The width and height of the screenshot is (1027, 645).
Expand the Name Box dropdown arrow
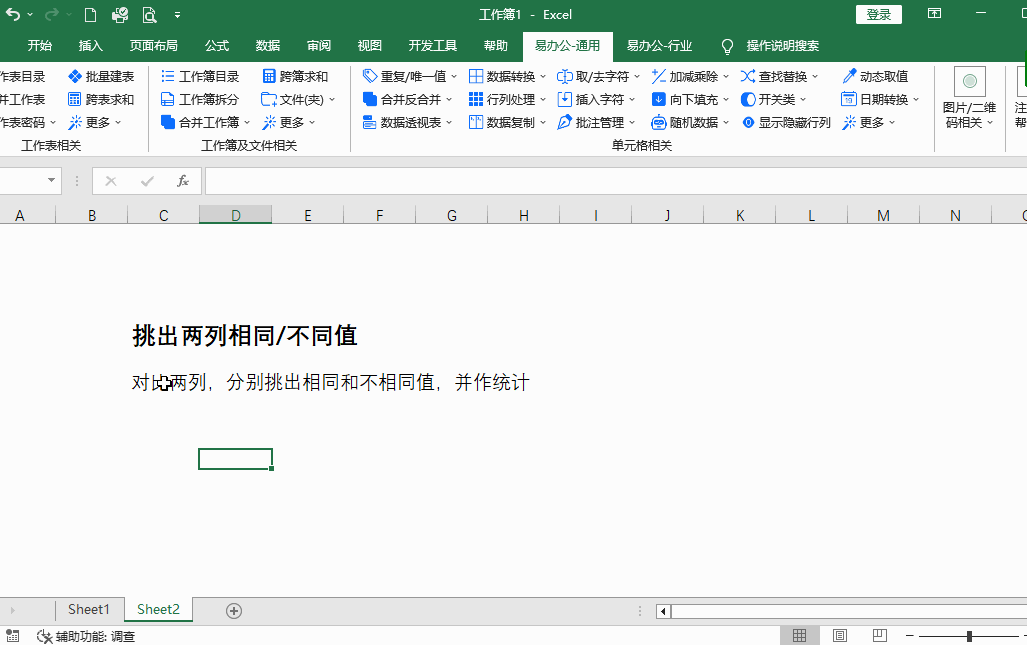51,180
